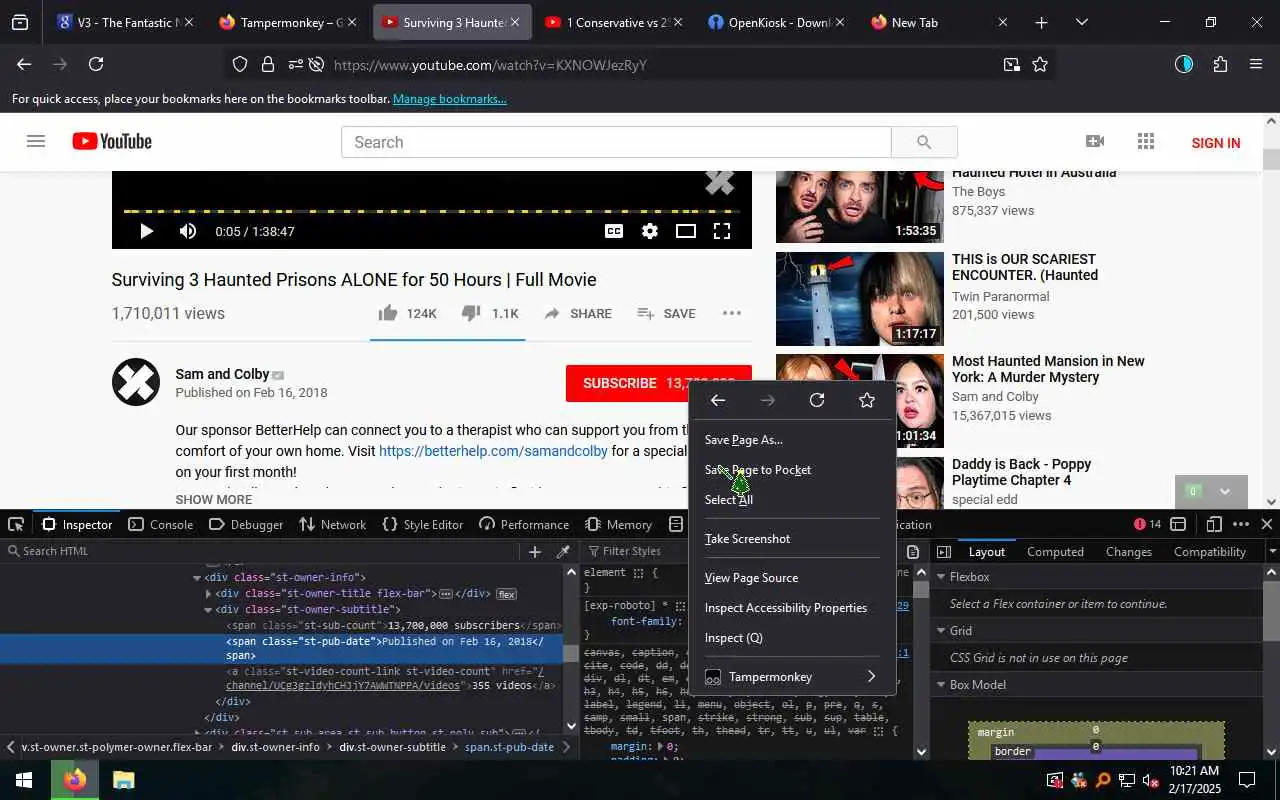The height and width of the screenshot is (800, 1280).
Task: Collapse the st-owner-subtitle div node
Action: click(208, 610)
